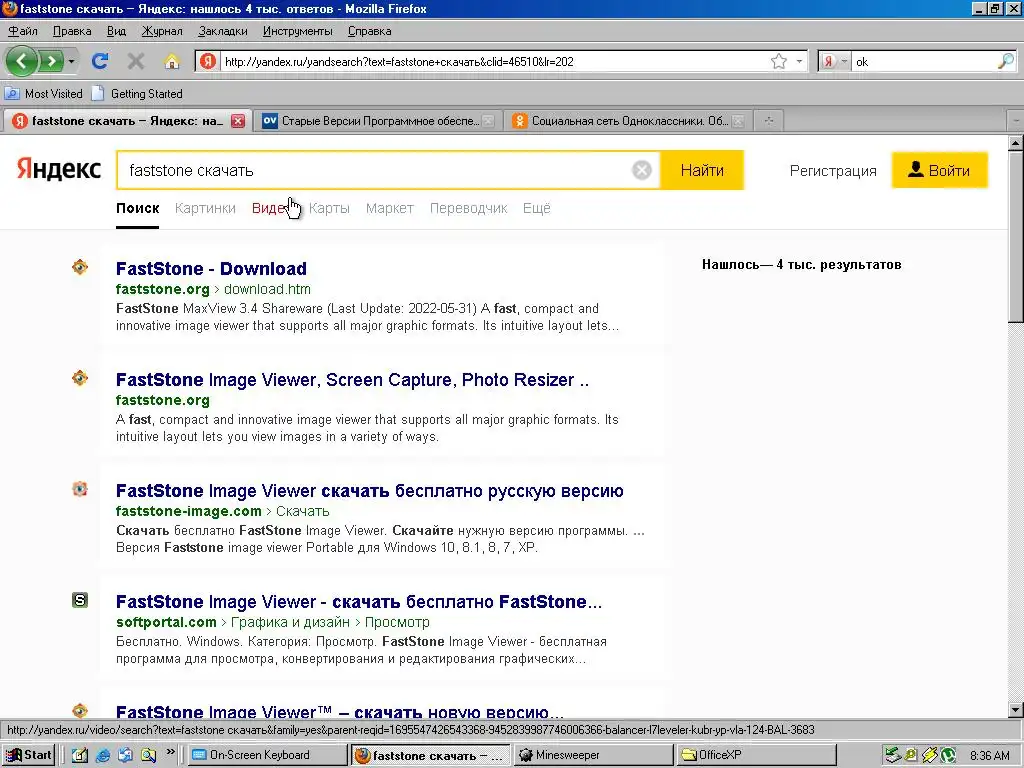Close the Старые Версии tab
This screenshot has height=768, width=1024.
[487, 121]
